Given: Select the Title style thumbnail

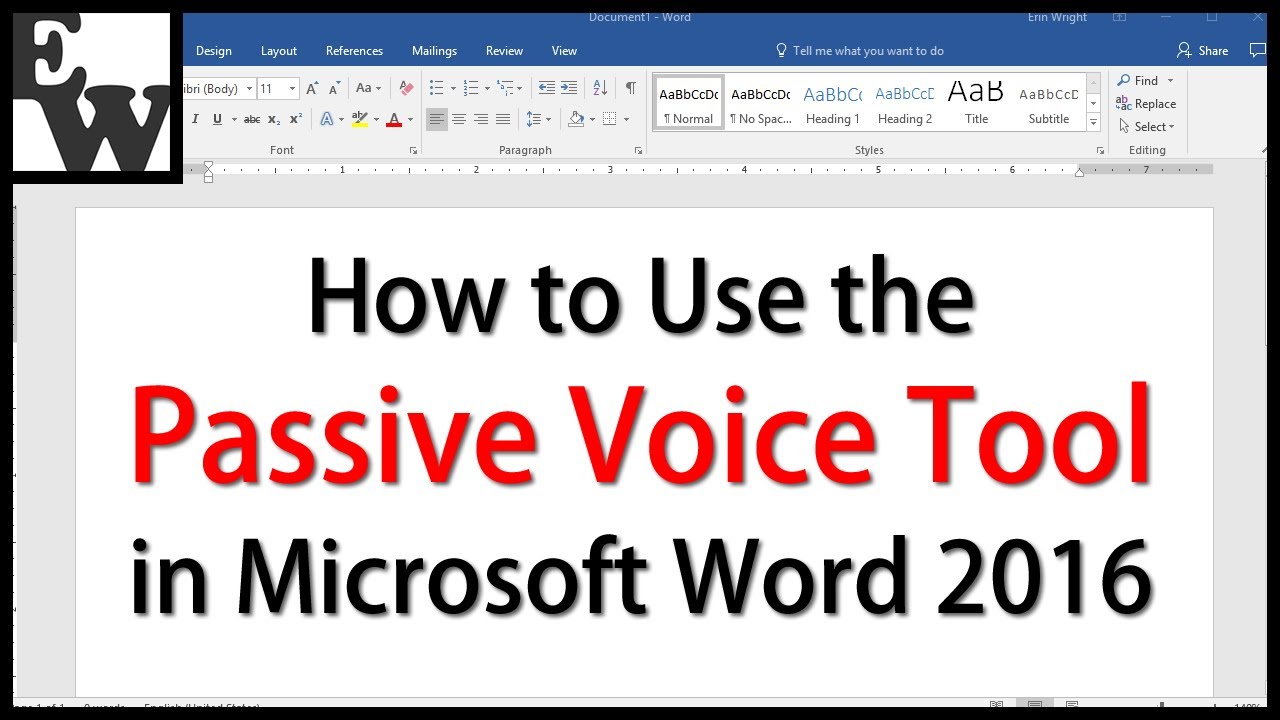Looking at the screenshot, I should coord(976,105).
